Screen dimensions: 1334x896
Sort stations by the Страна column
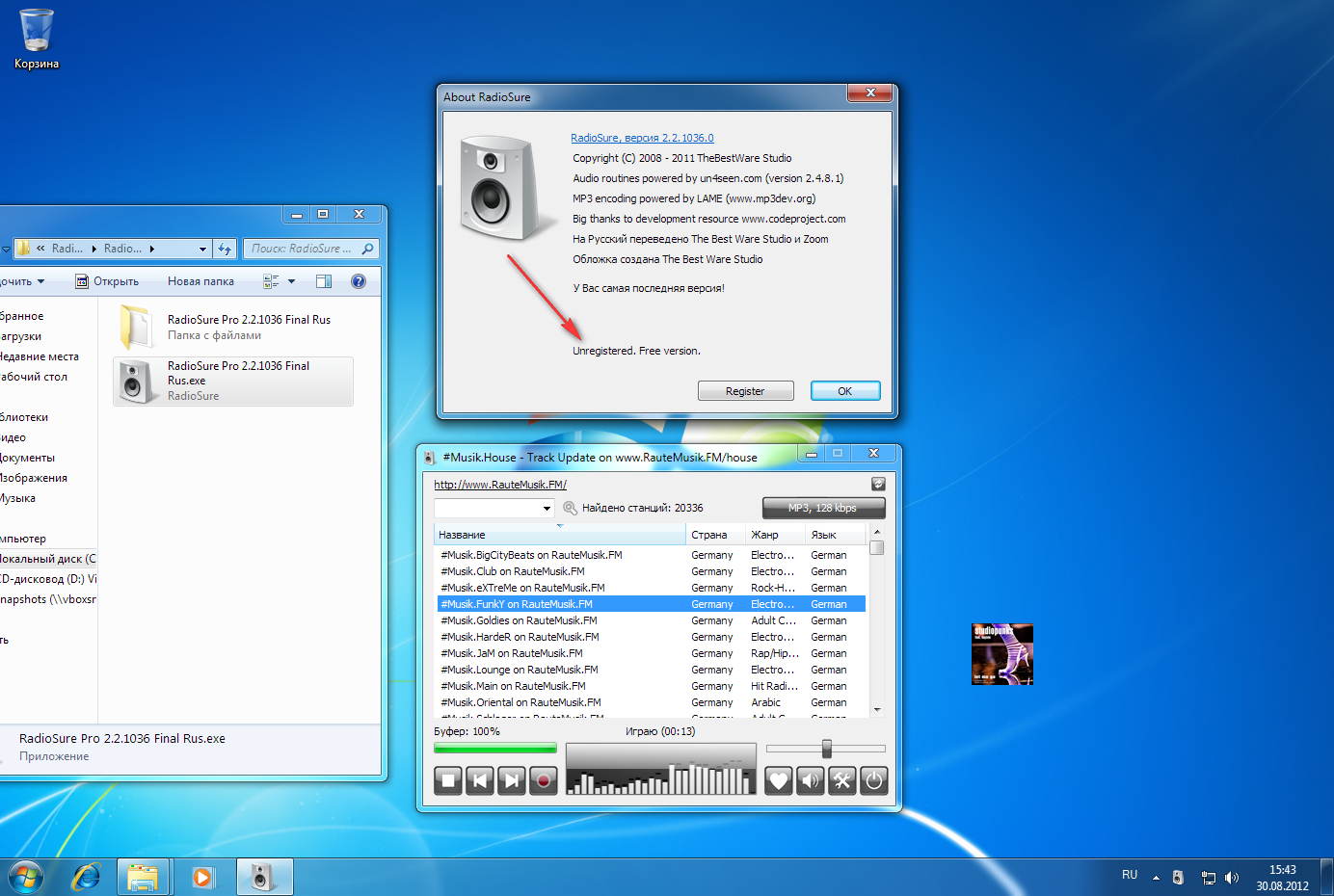[715, 535]
